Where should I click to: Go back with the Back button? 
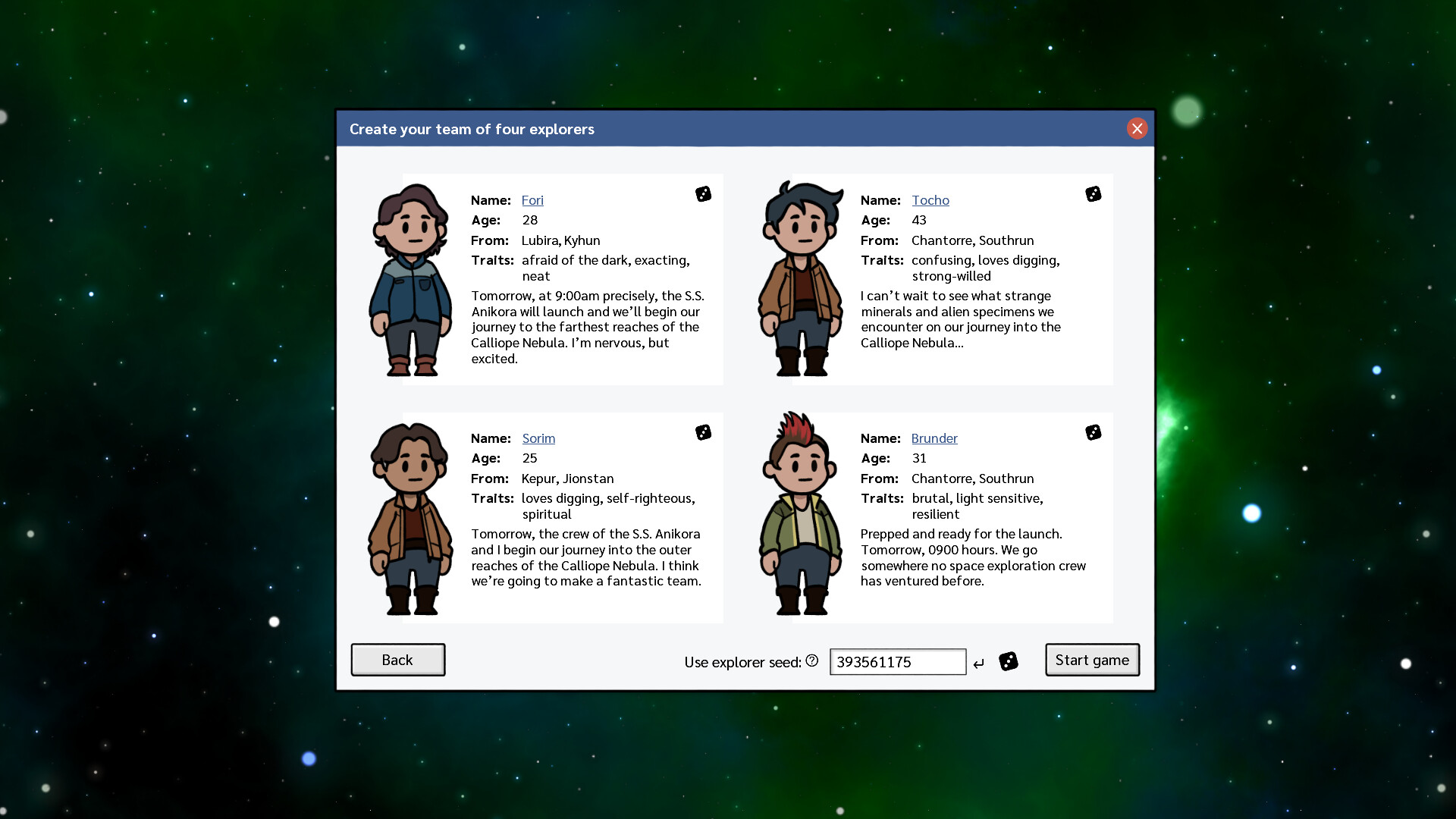(397, 660)
